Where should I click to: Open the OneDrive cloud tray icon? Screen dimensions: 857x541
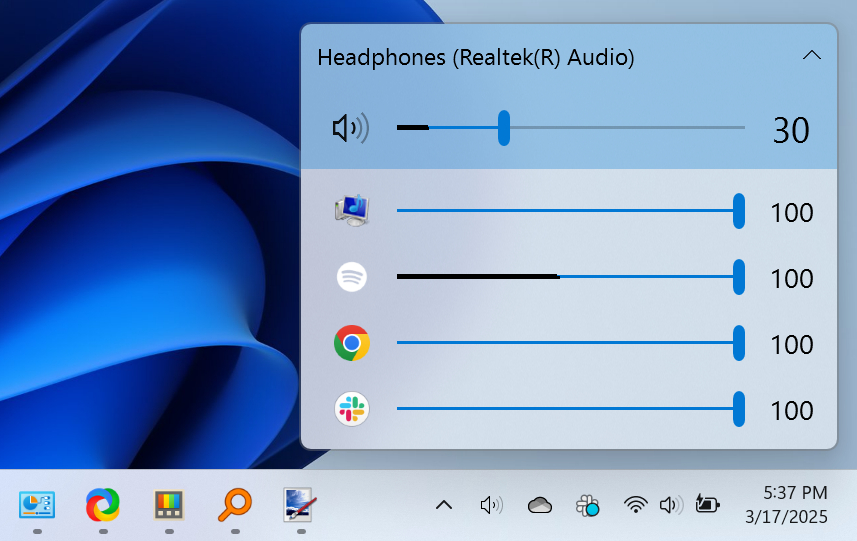click(x=540, y=505)
